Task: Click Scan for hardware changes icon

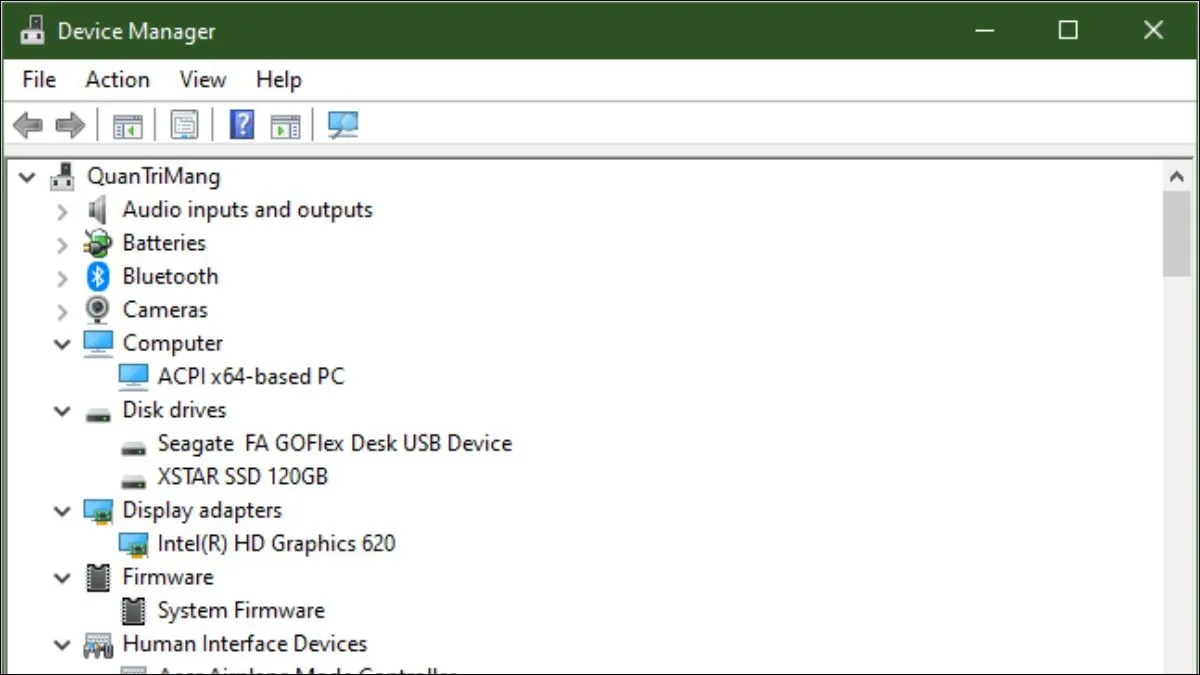Action: click(343, 125)
